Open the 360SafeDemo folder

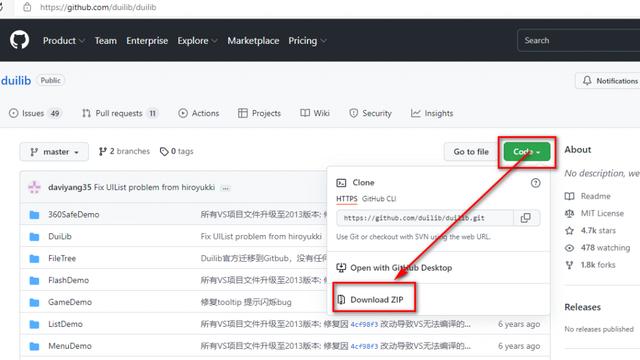click(74, 214)
